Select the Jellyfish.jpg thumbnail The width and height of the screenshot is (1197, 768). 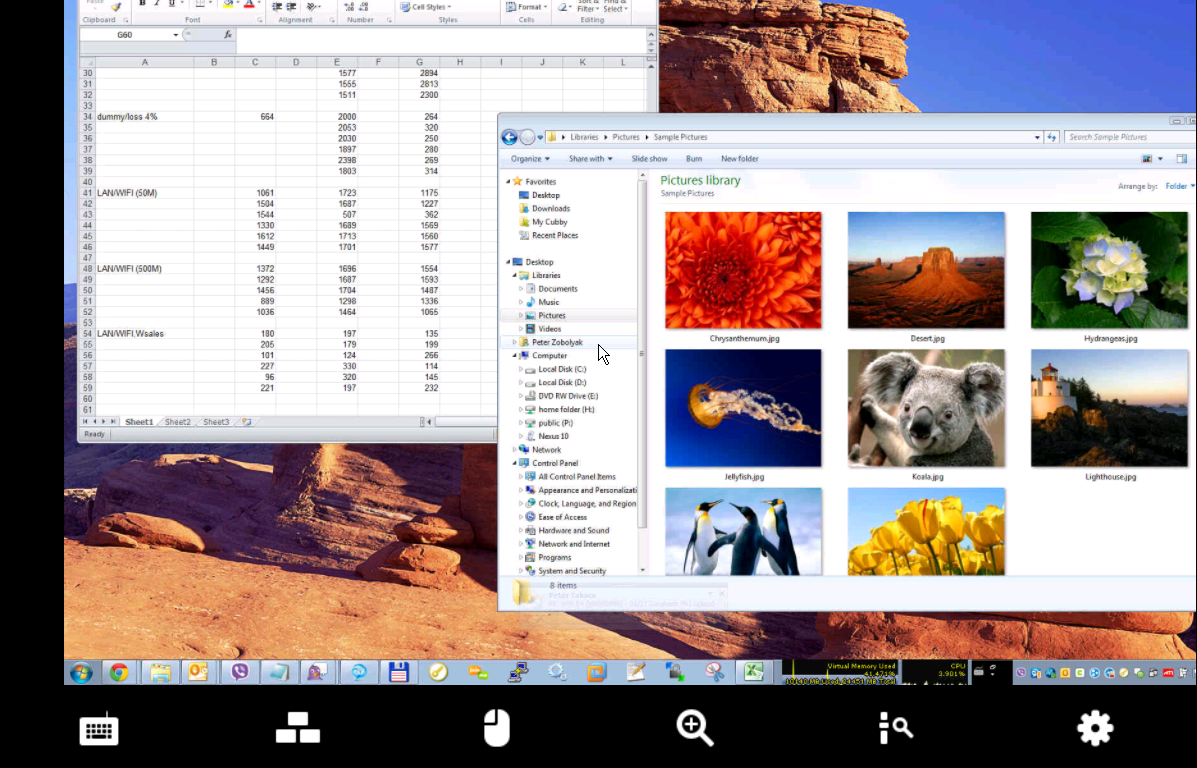743,408
